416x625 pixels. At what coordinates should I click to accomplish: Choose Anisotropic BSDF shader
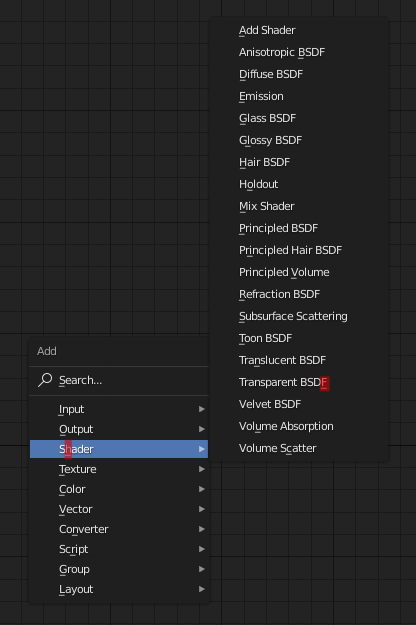click(299, 52)
